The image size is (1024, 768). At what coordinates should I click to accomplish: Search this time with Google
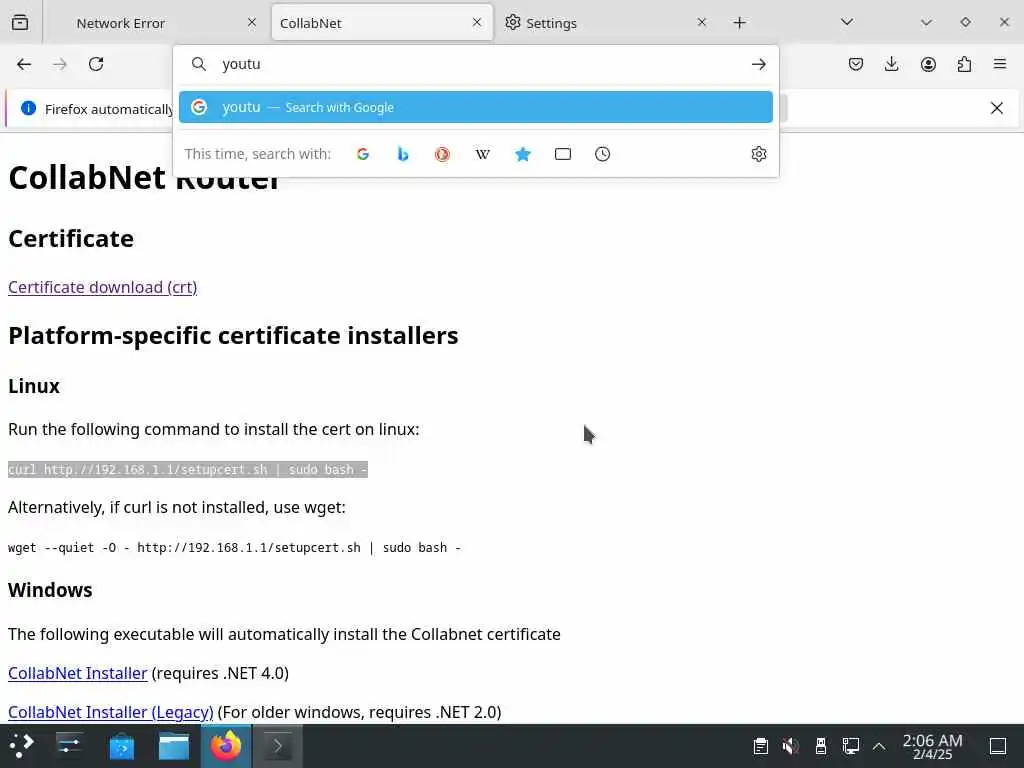point(362,154)
